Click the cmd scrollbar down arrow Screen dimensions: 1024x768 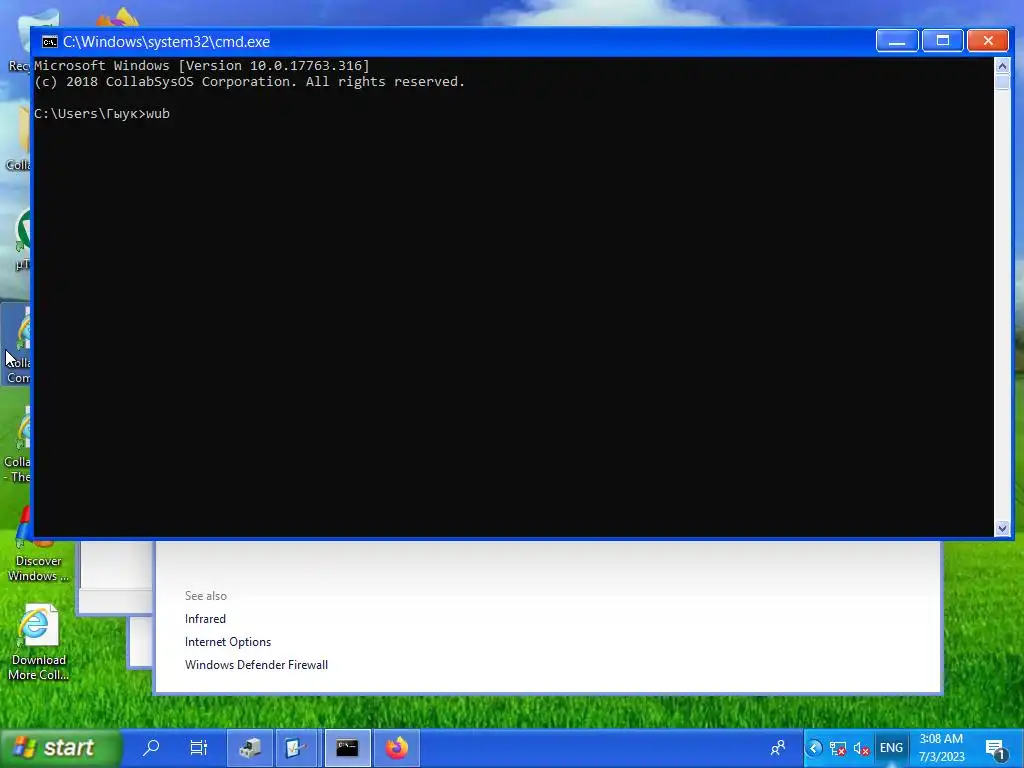1002,528
